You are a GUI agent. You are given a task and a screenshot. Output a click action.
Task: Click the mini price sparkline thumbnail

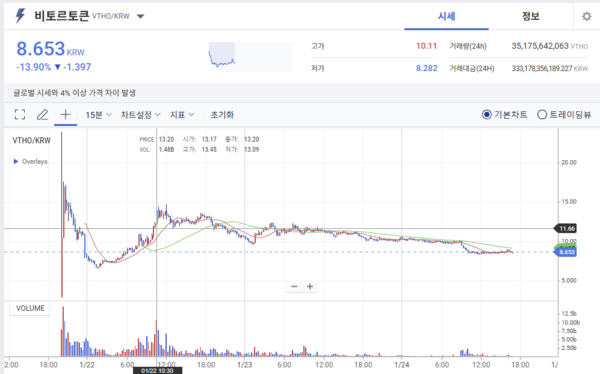point(251,57)
